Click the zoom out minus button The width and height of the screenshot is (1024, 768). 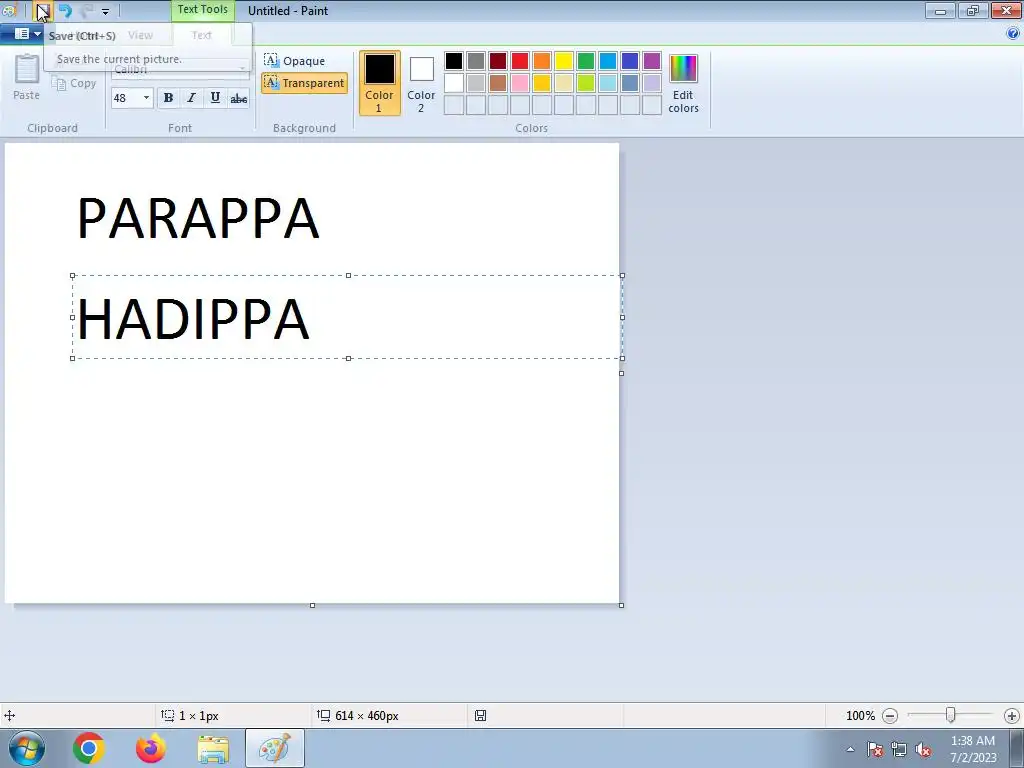point(889,716)
